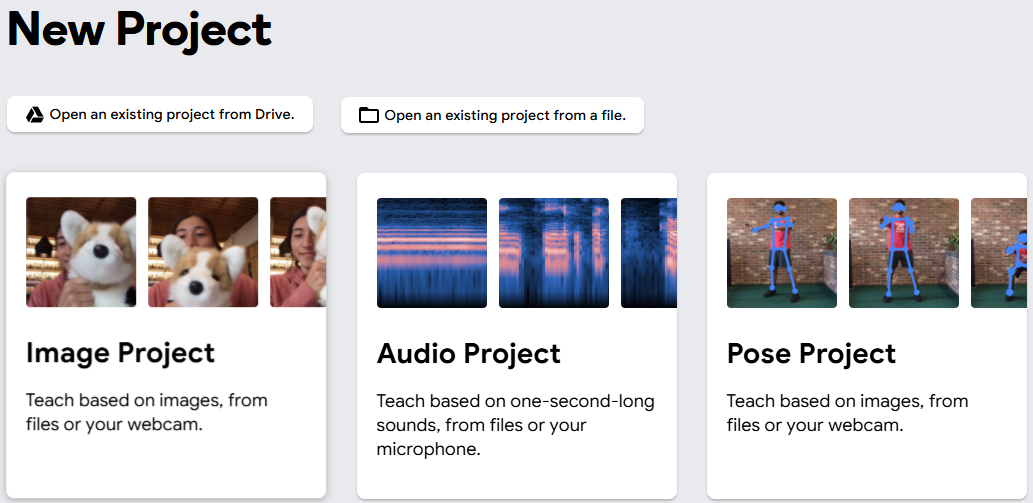Choose the Pose Project title
The image size is (1033, 503).
[x=811, y=354]
